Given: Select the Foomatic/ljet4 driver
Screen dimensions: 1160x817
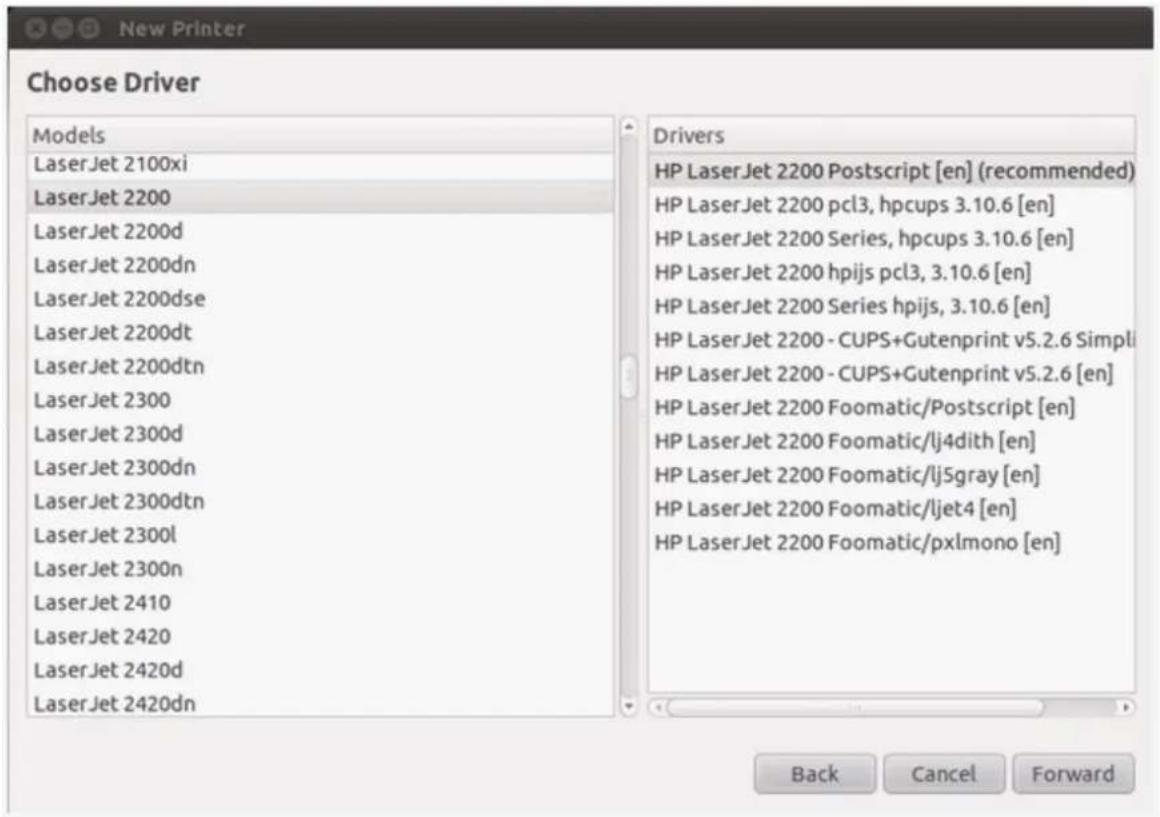Looking at the screenshot, I should click(891, 509).
